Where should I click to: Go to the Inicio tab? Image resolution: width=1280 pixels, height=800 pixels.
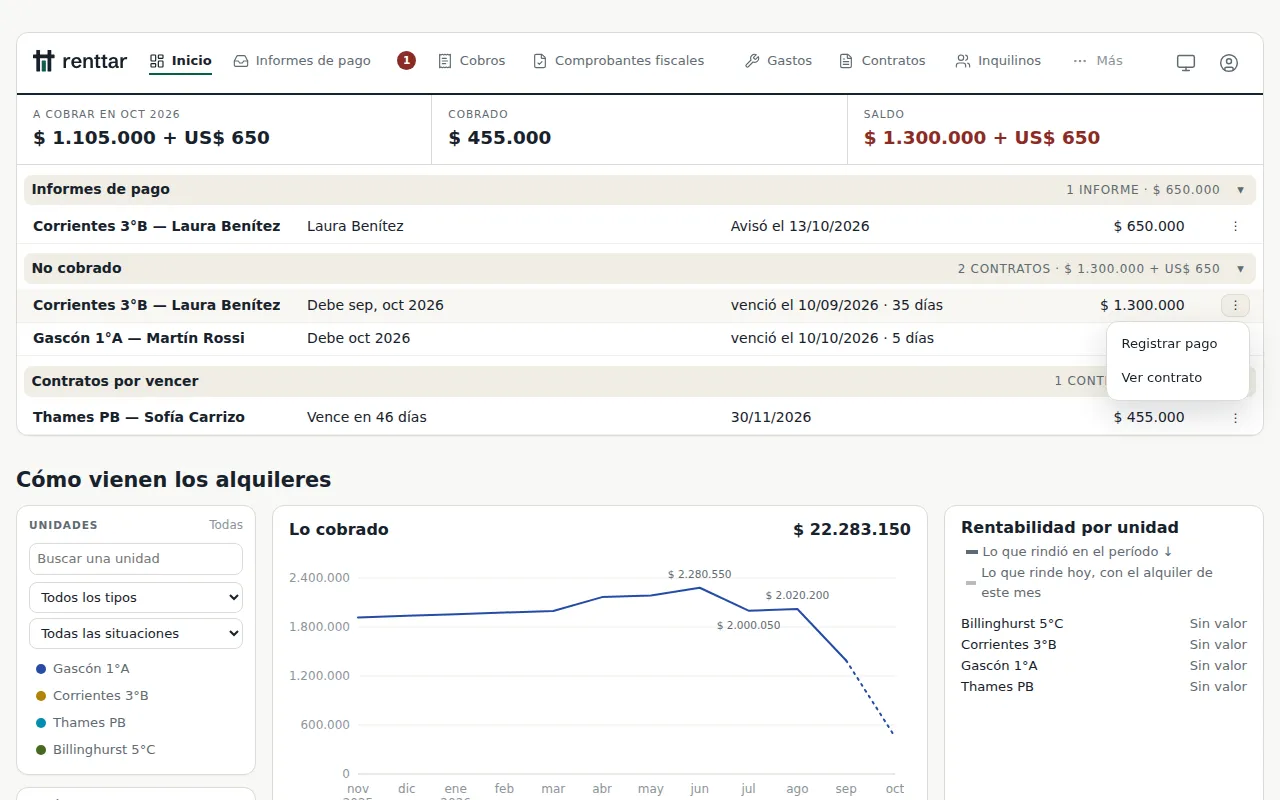click(x=181, y=61)
